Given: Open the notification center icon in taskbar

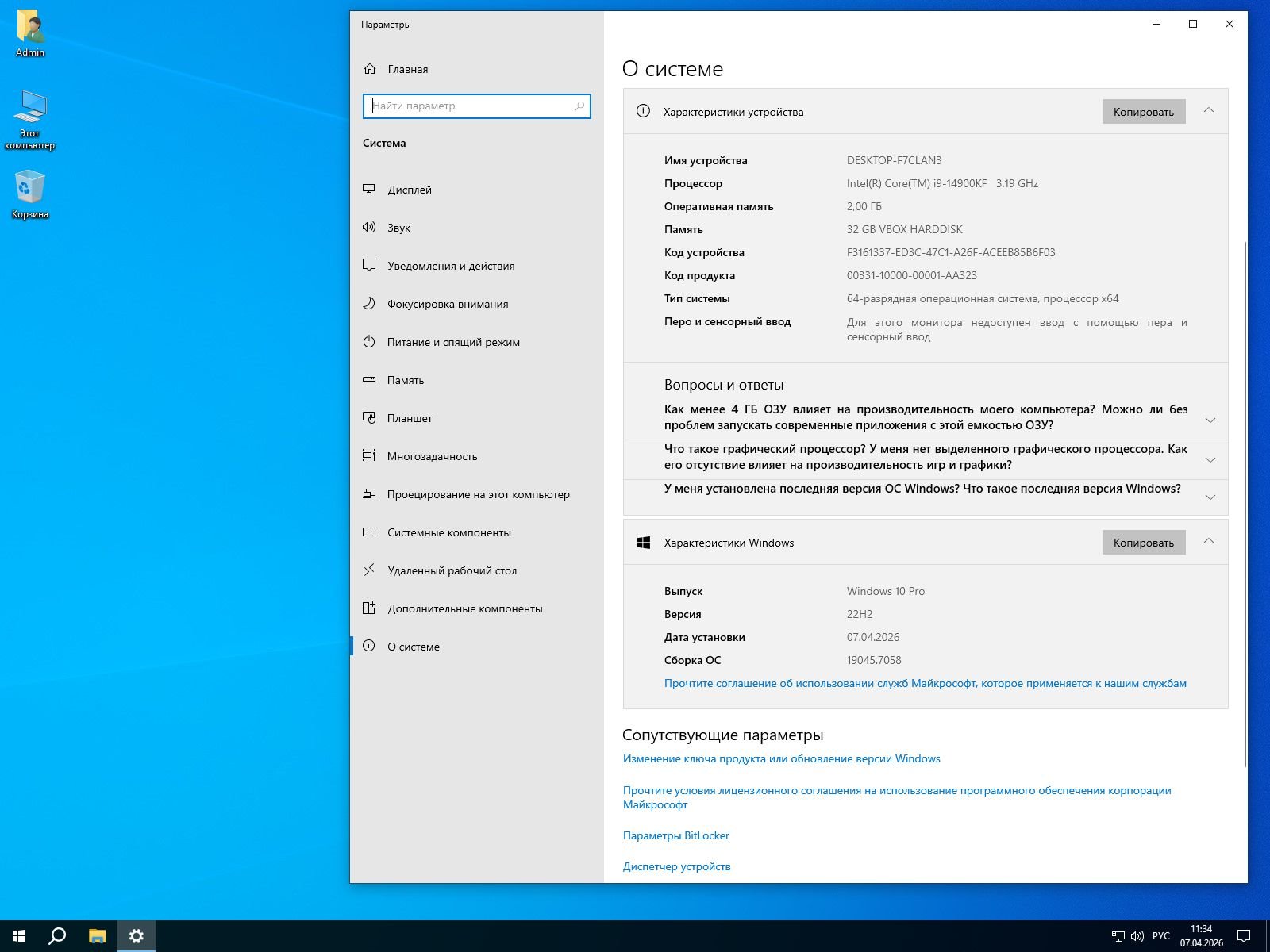Looking at the screenshot, I should pyautogui.click(x=1244, y=936).
